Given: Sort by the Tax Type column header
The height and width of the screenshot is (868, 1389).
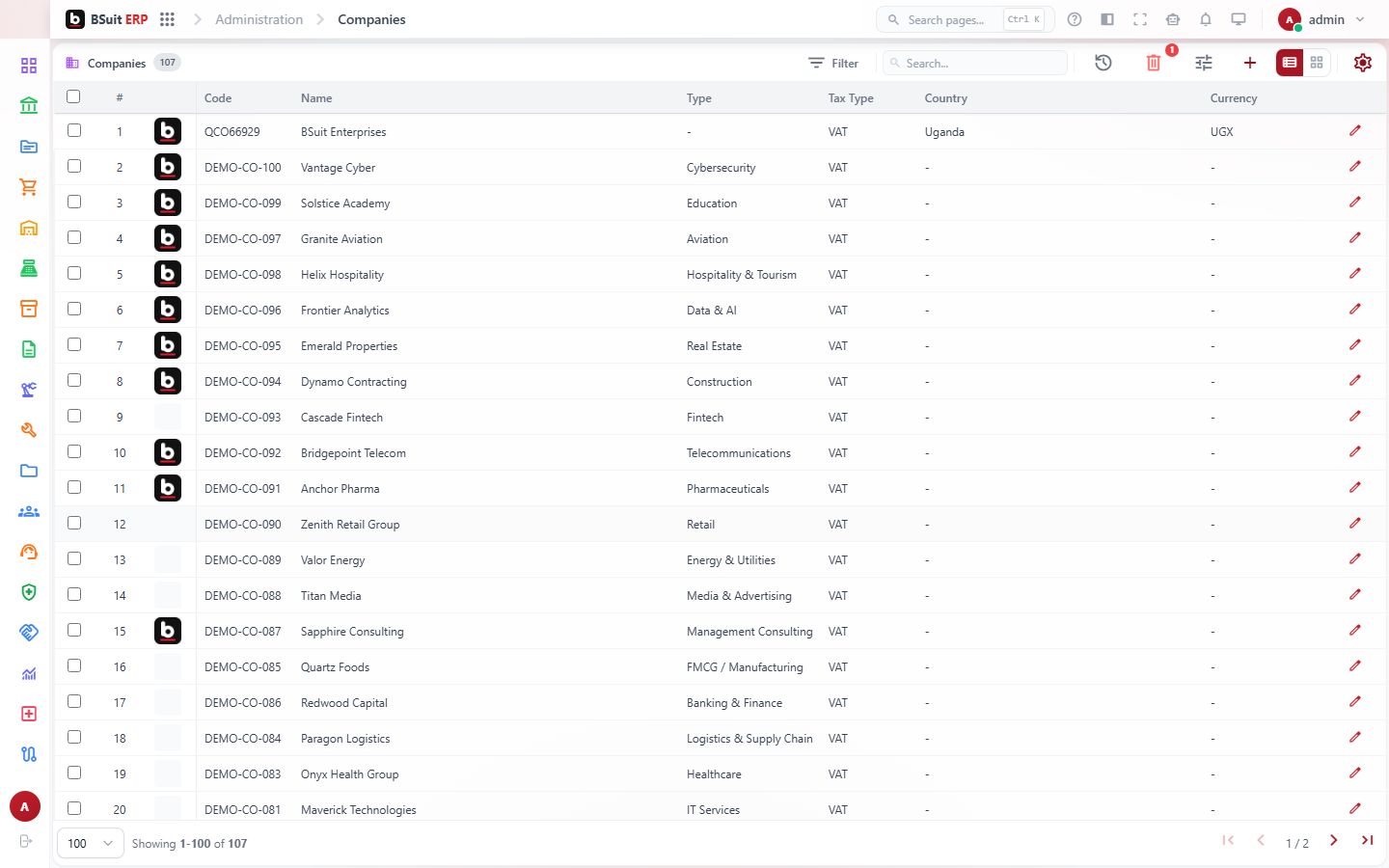Looking at the screenshot, I should (851, 98).
